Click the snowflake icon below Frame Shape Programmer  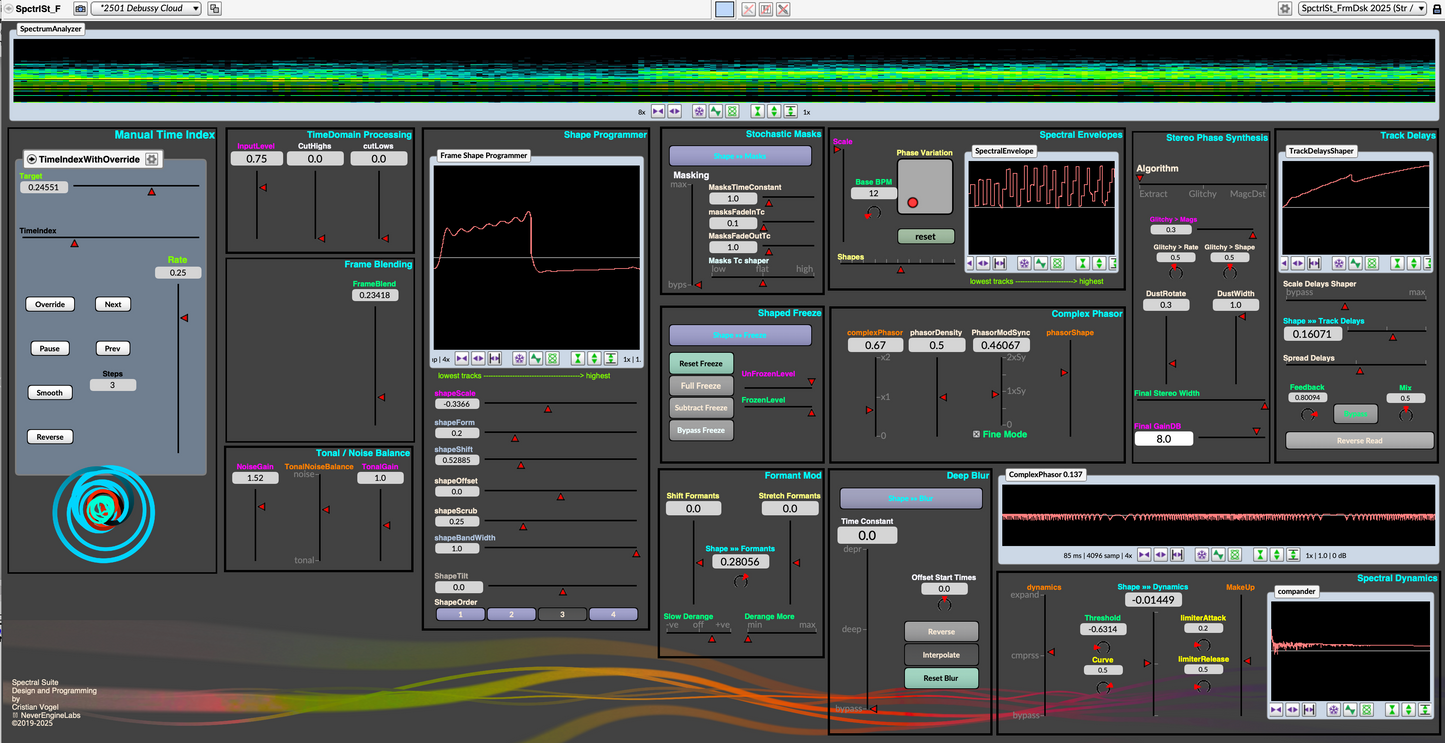pos(520,358)
